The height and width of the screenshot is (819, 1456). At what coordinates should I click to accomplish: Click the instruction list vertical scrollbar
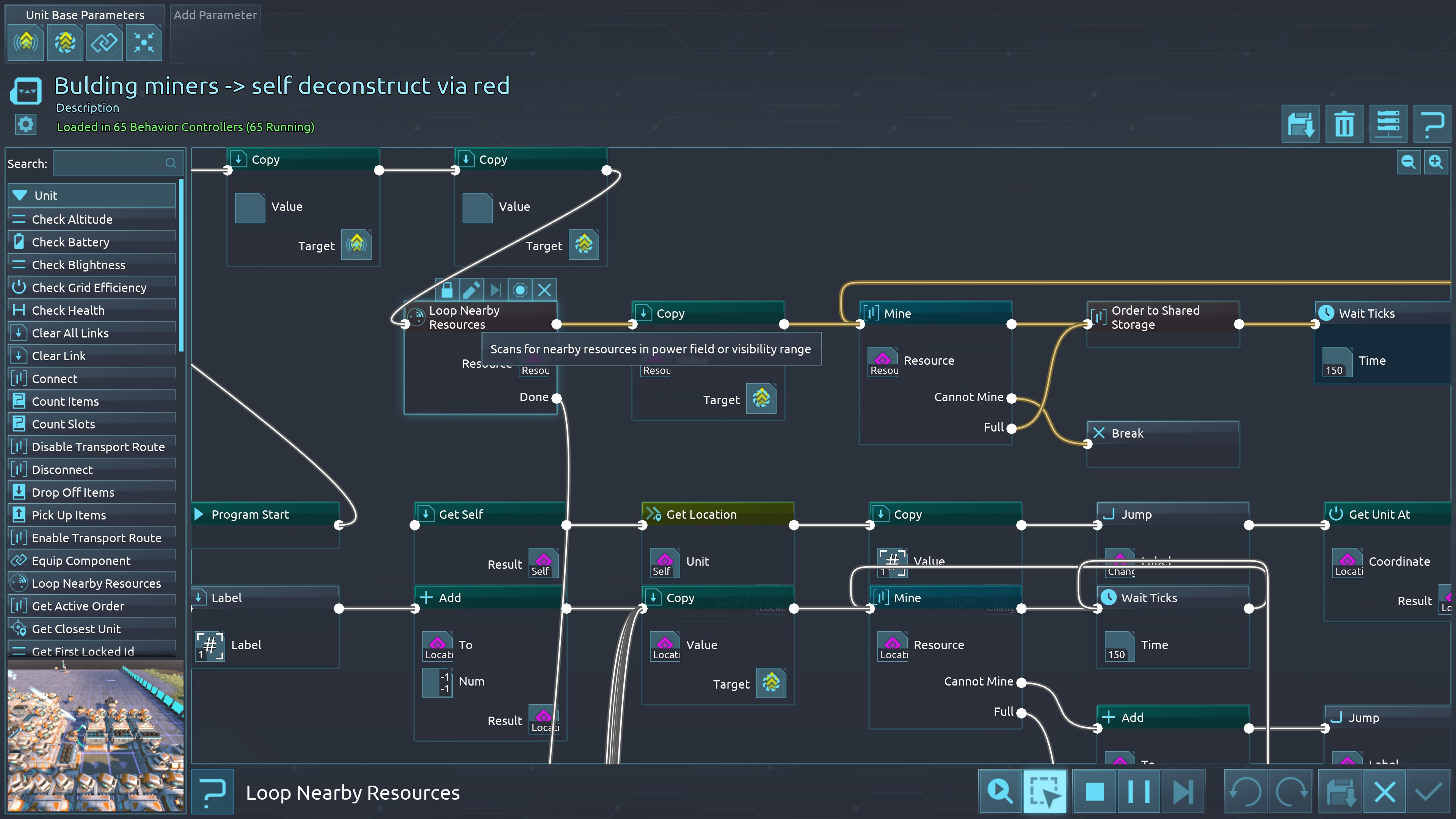pos(181,266)
